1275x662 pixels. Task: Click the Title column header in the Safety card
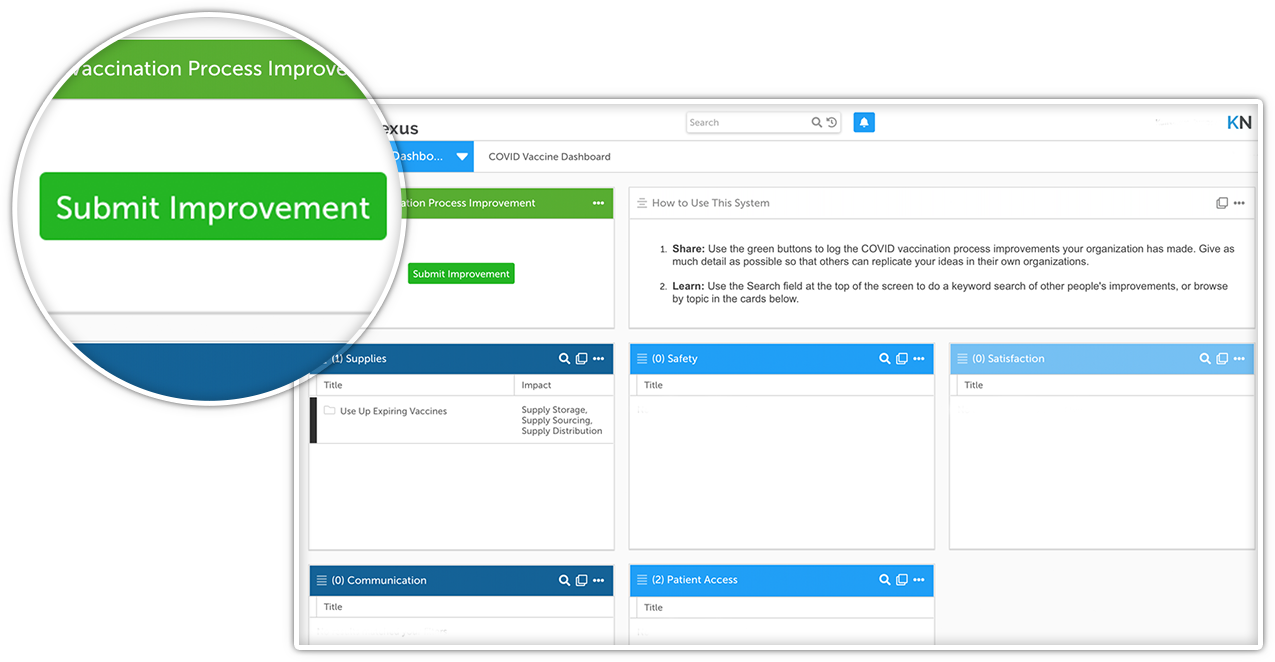[x=653, y=385]
